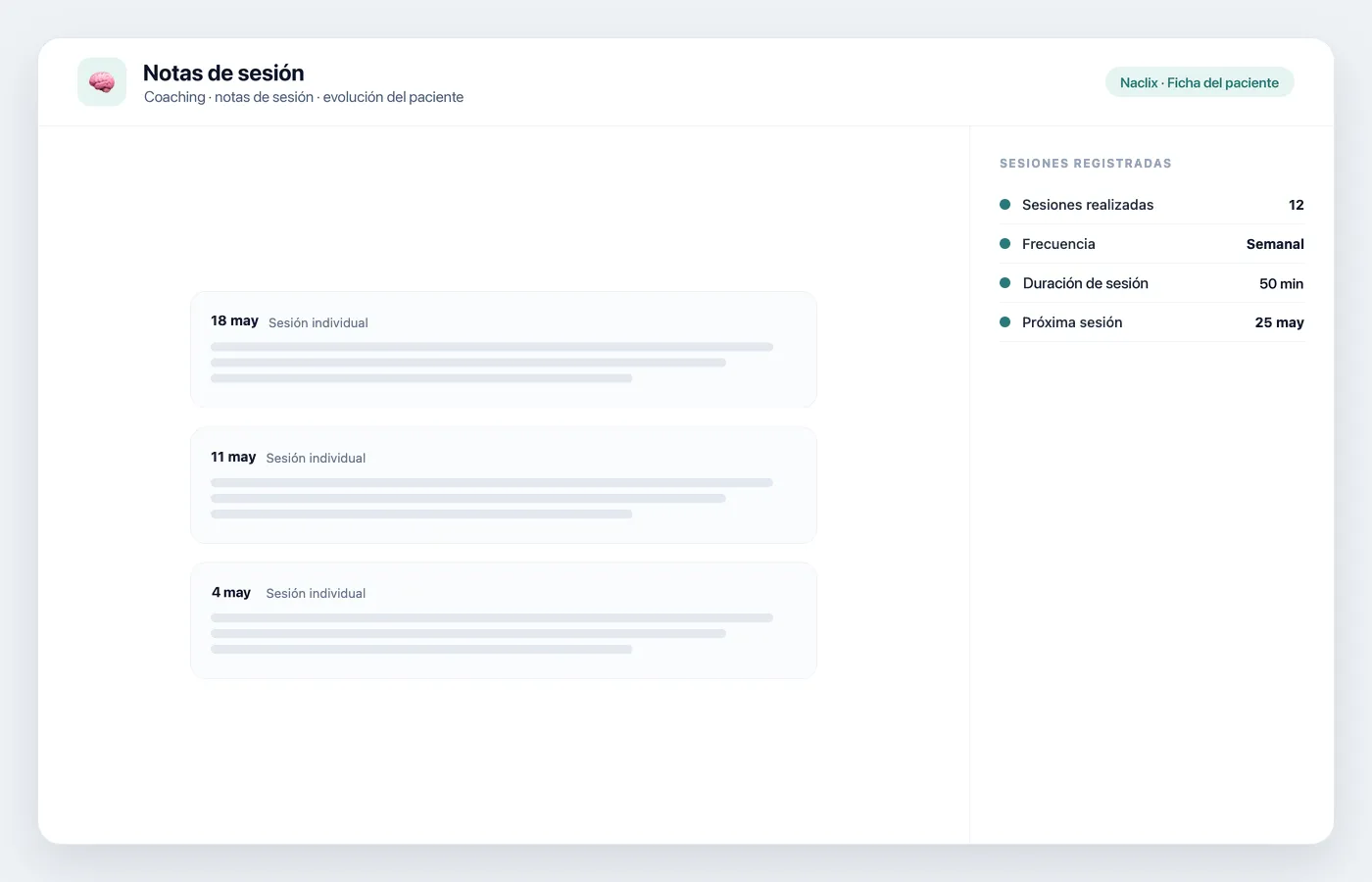Click 'Sesión individual' beside 4 may
The height and width of the screenshot is (882, 1372).
[316, 593]
